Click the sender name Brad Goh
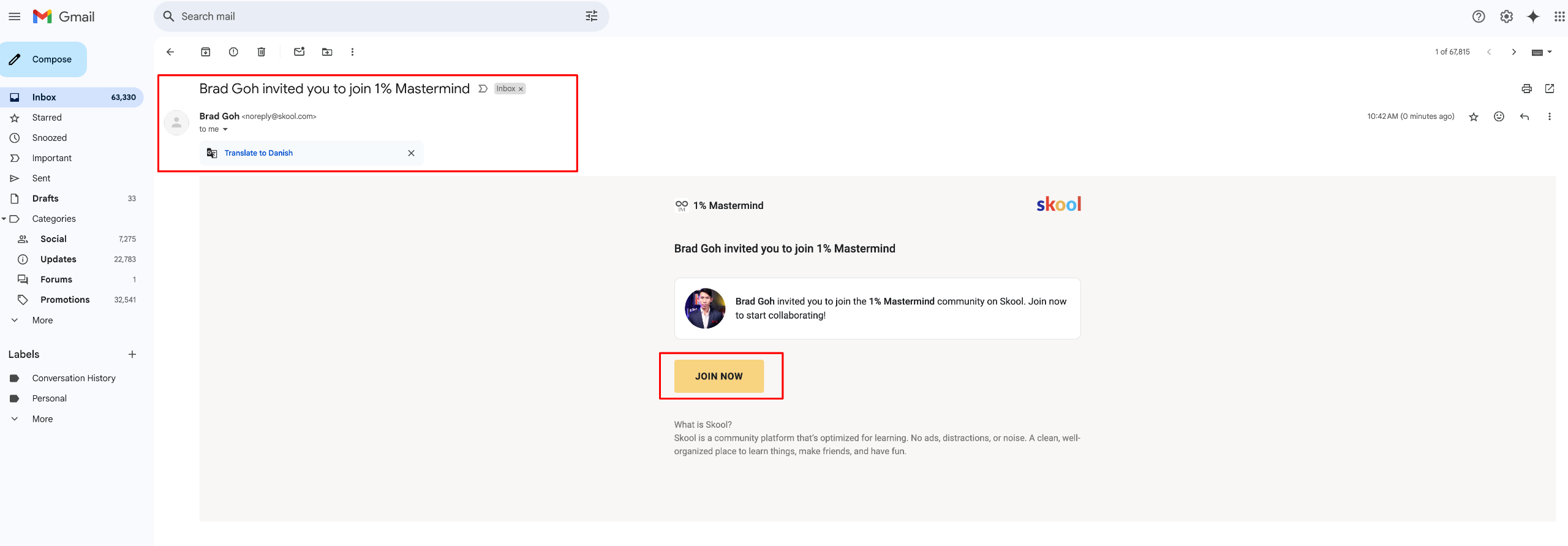 click(x=219, y=116)
